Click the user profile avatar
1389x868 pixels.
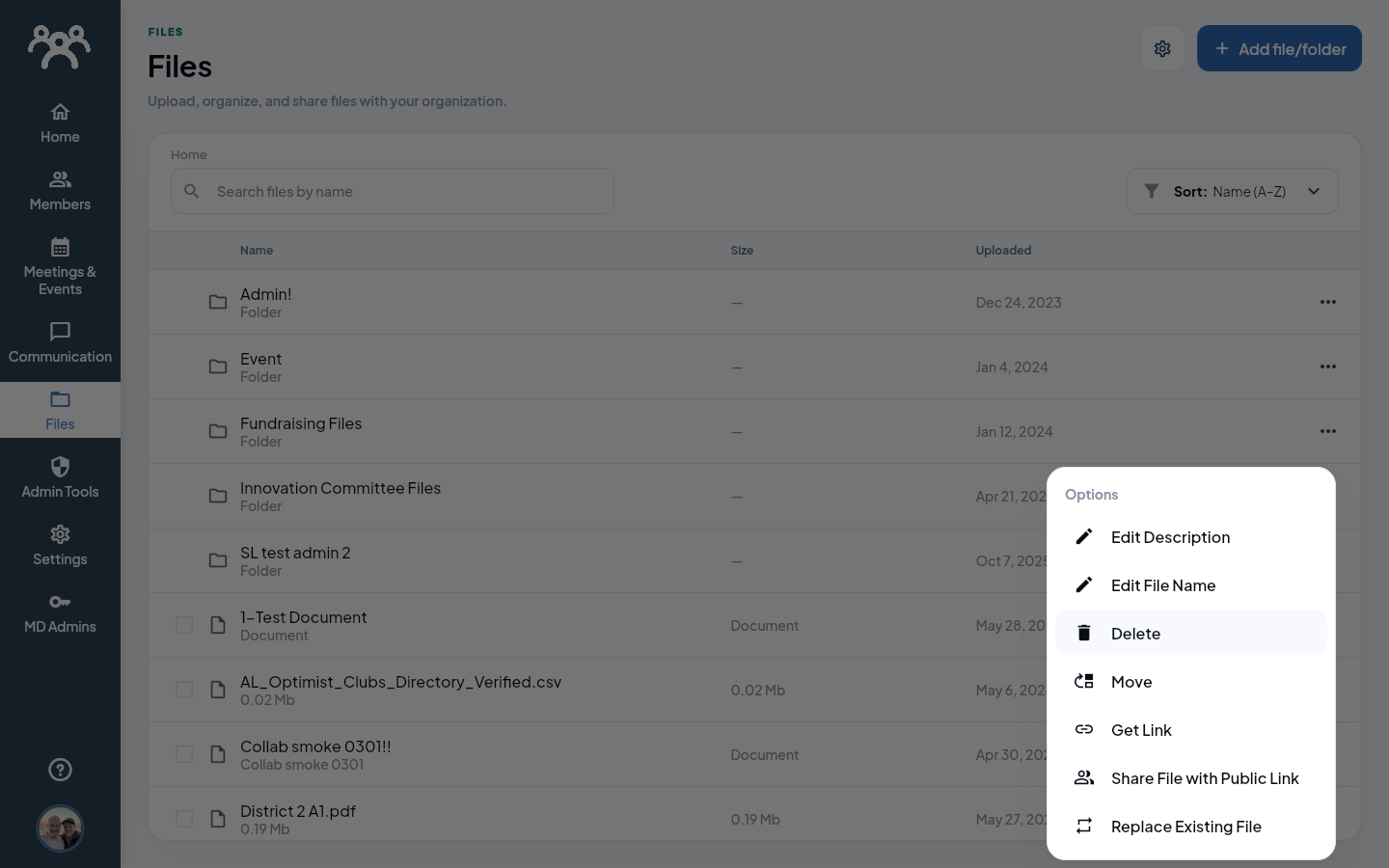coord(60,828)
